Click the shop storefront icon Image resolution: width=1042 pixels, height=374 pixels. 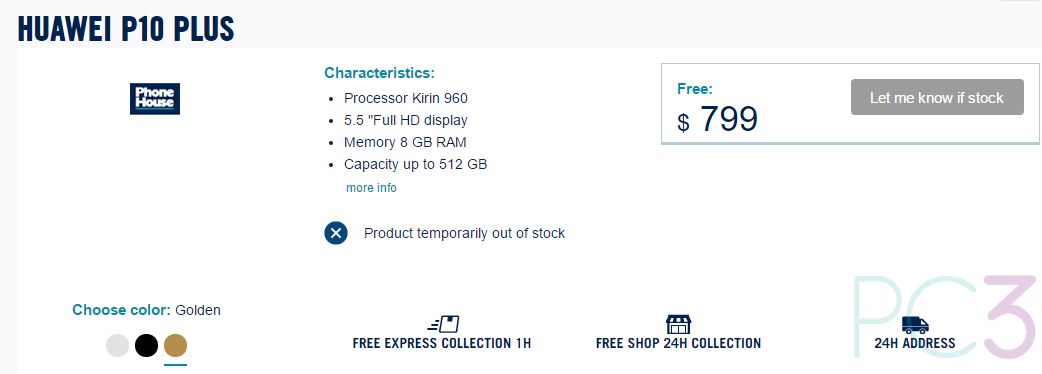coord(678,324)
